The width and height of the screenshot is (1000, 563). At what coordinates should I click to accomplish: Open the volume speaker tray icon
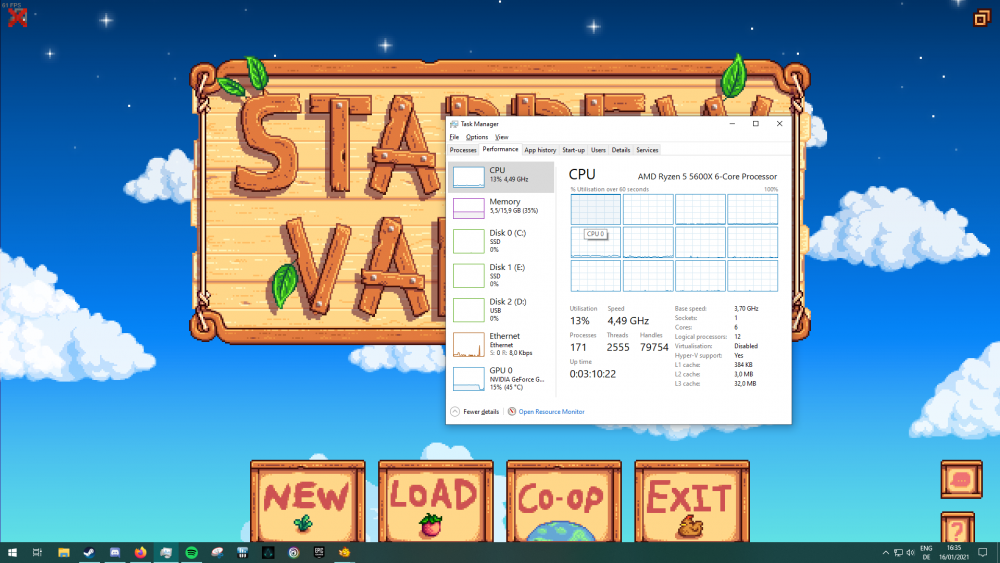(x=910, y=552)
